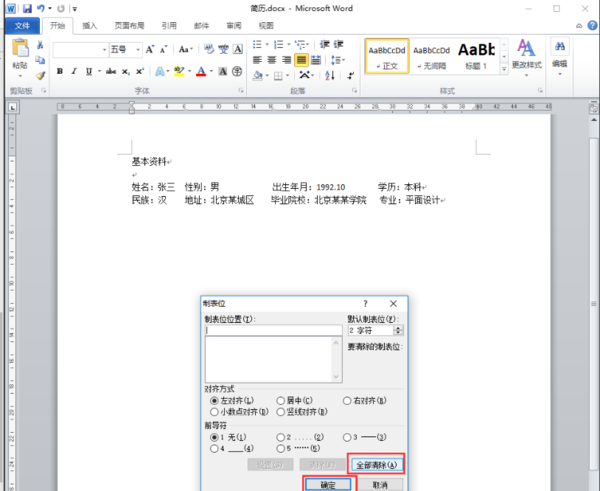Apply subscript formatting
The height and width of the screenshot is (491, 600).
(x=125, y=71)
